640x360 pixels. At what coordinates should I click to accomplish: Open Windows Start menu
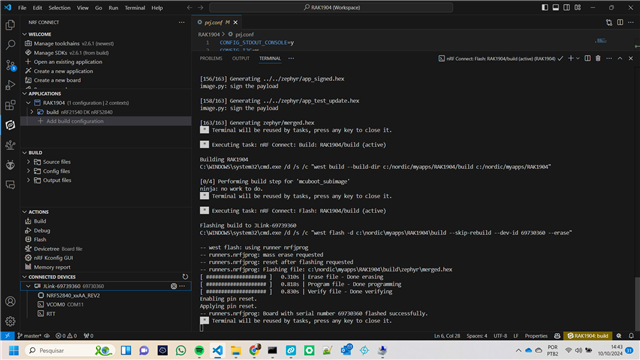(x=13, y=351)
